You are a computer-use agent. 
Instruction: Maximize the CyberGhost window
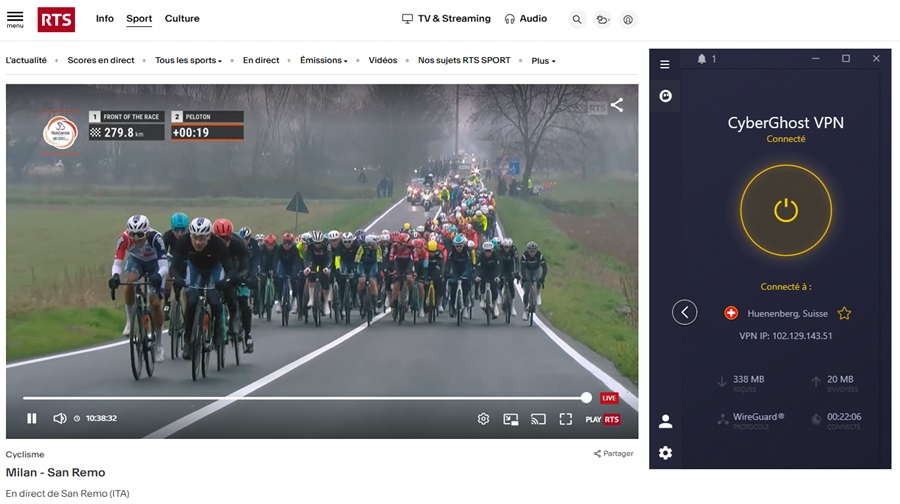tap(845, 59)
